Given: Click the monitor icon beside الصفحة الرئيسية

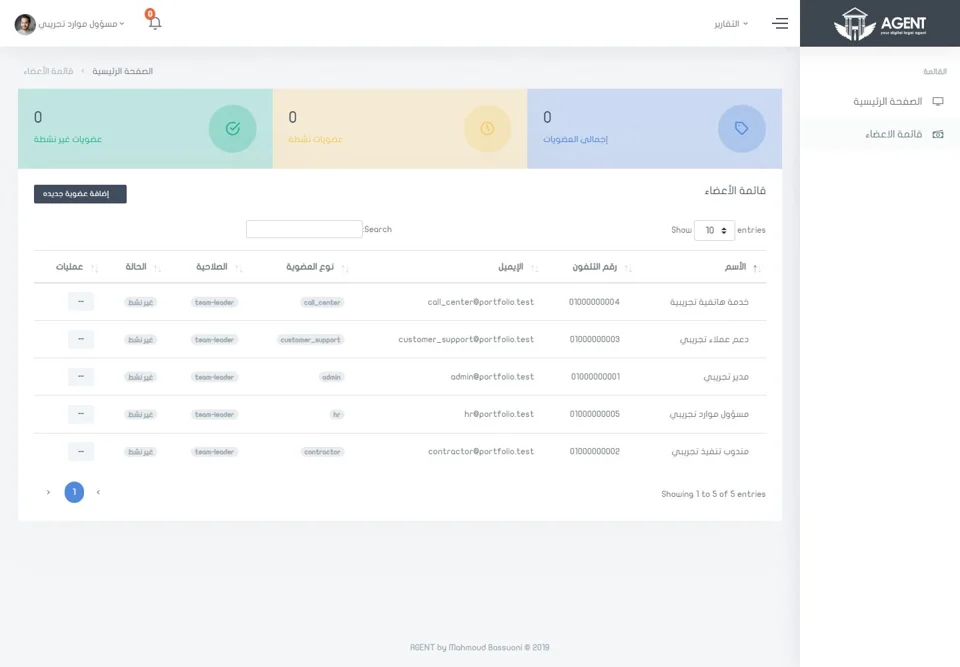Looking at the screenshot, I should [937, 101].
